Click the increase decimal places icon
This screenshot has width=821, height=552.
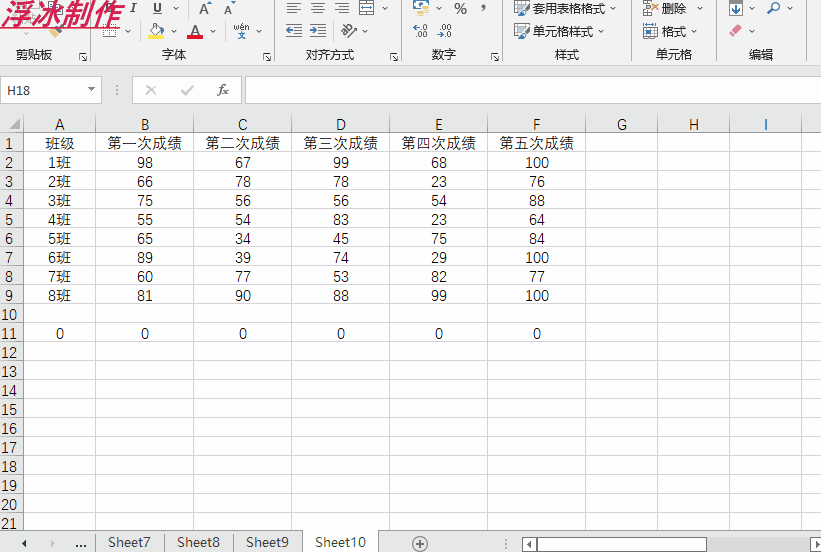(x=420, y=31)
